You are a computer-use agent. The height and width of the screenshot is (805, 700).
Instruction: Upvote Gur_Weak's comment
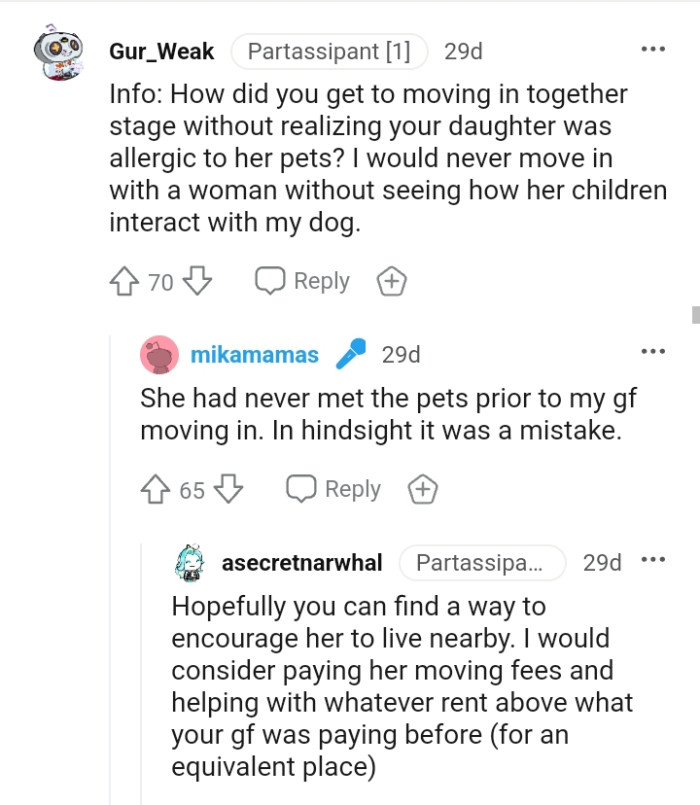tap(124, 281)
